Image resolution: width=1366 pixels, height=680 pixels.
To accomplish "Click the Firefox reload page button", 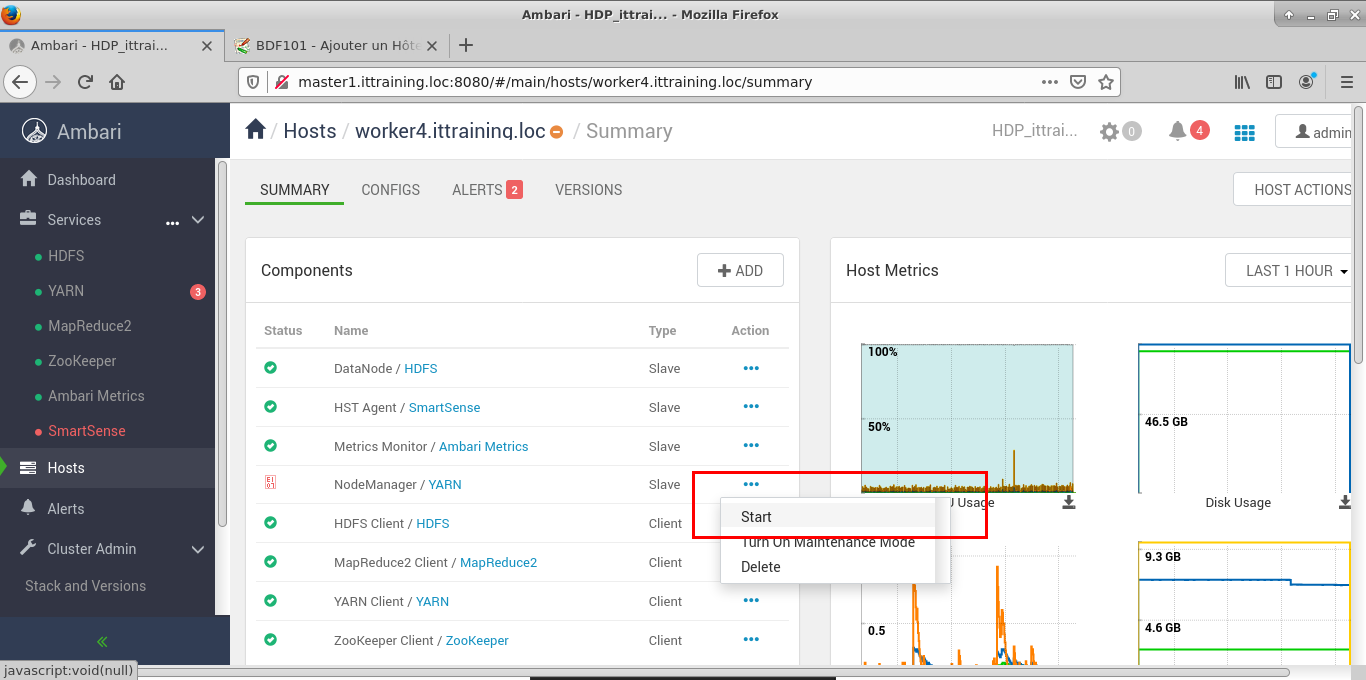I will (x=86, y=82).
